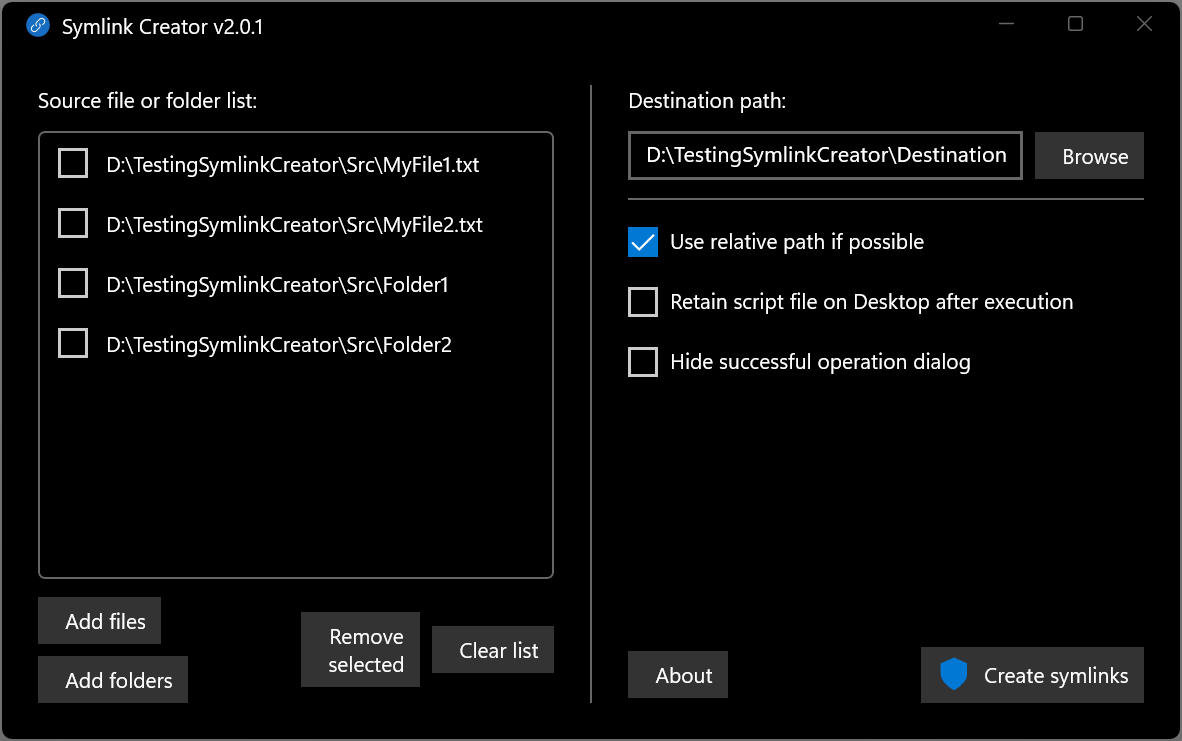Disable Use relative path if possible

coord(643,242)
